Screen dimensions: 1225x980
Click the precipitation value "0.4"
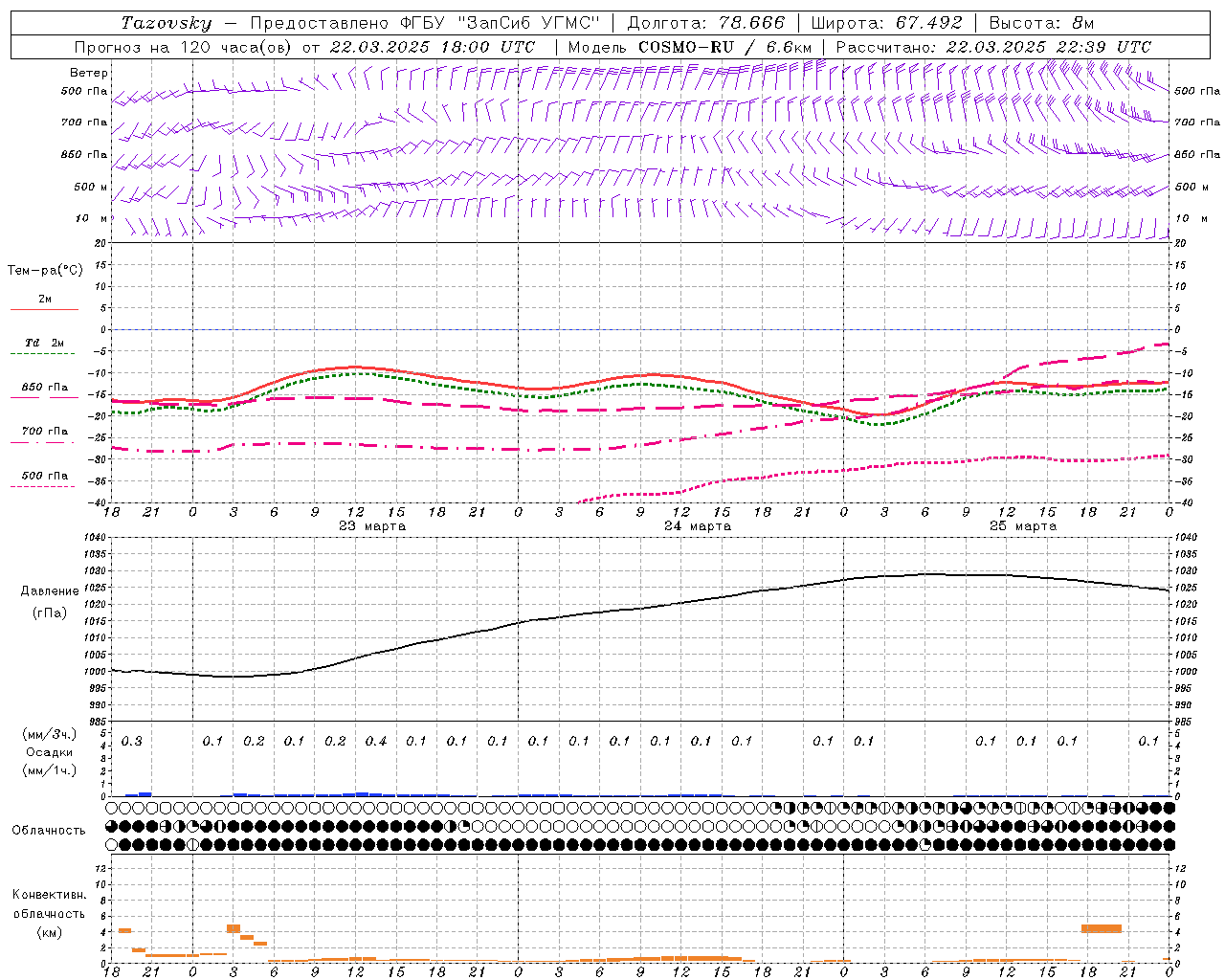point(376,742)
